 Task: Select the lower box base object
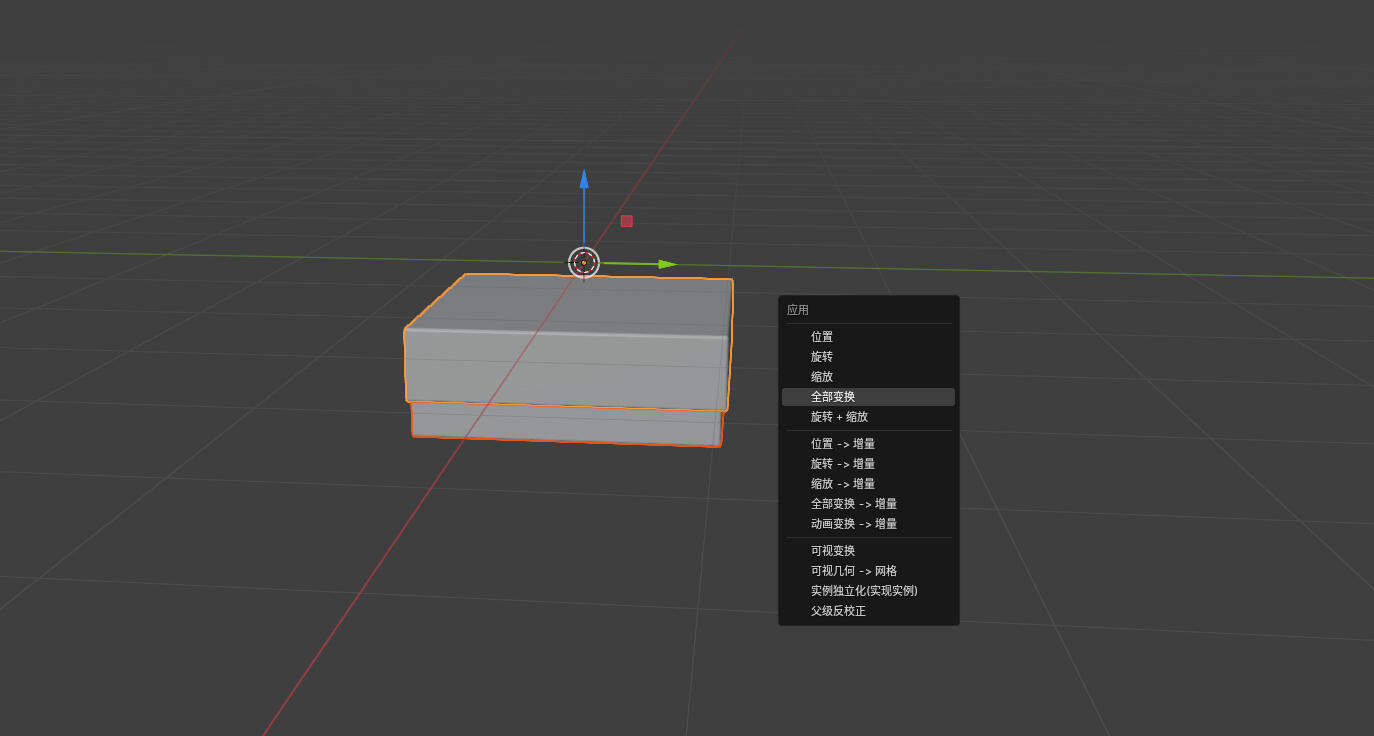click(x=566, y=427)
